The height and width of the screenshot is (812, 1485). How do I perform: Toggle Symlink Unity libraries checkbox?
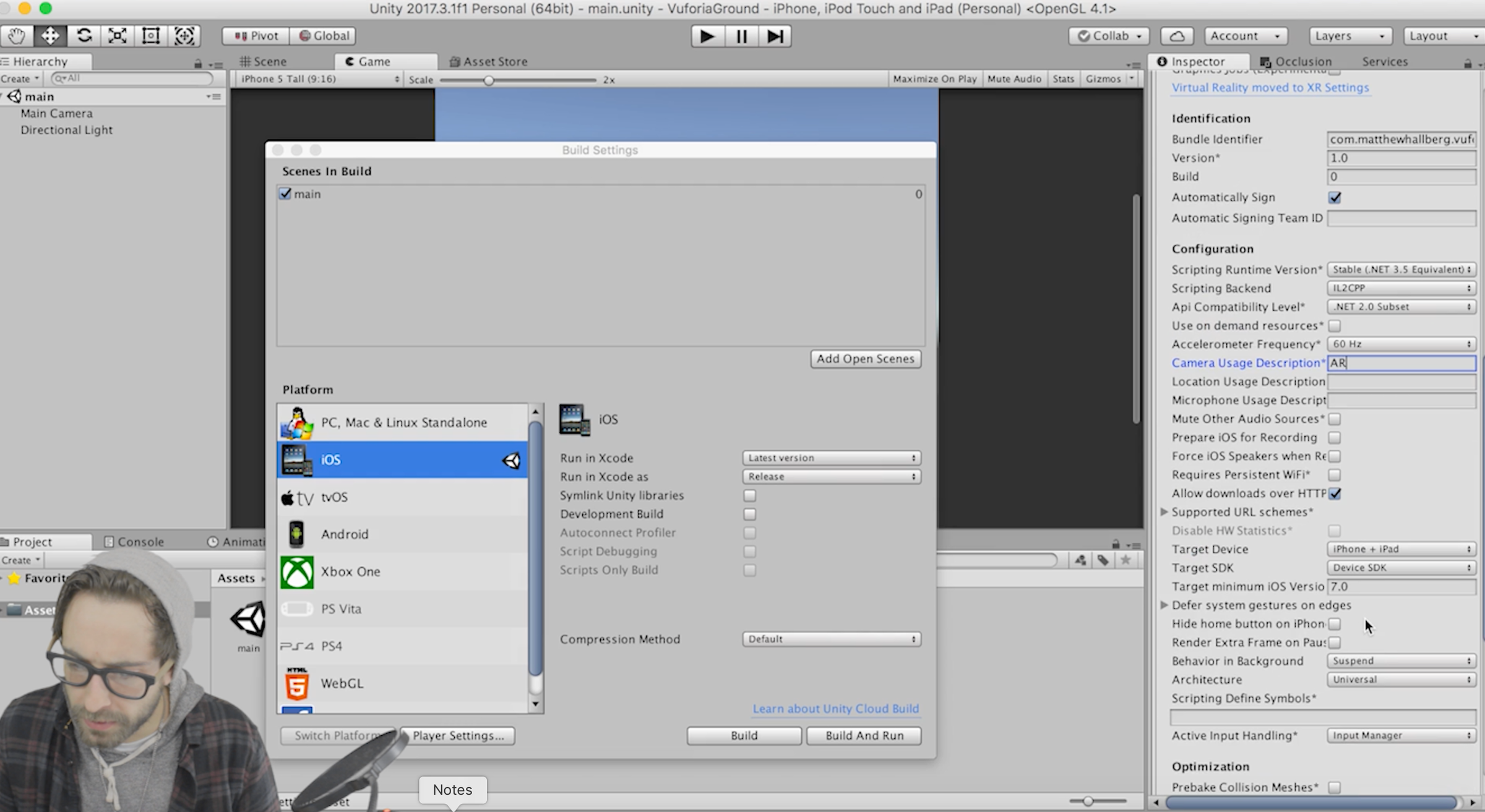pyautogui.click(x=749, y=495)
